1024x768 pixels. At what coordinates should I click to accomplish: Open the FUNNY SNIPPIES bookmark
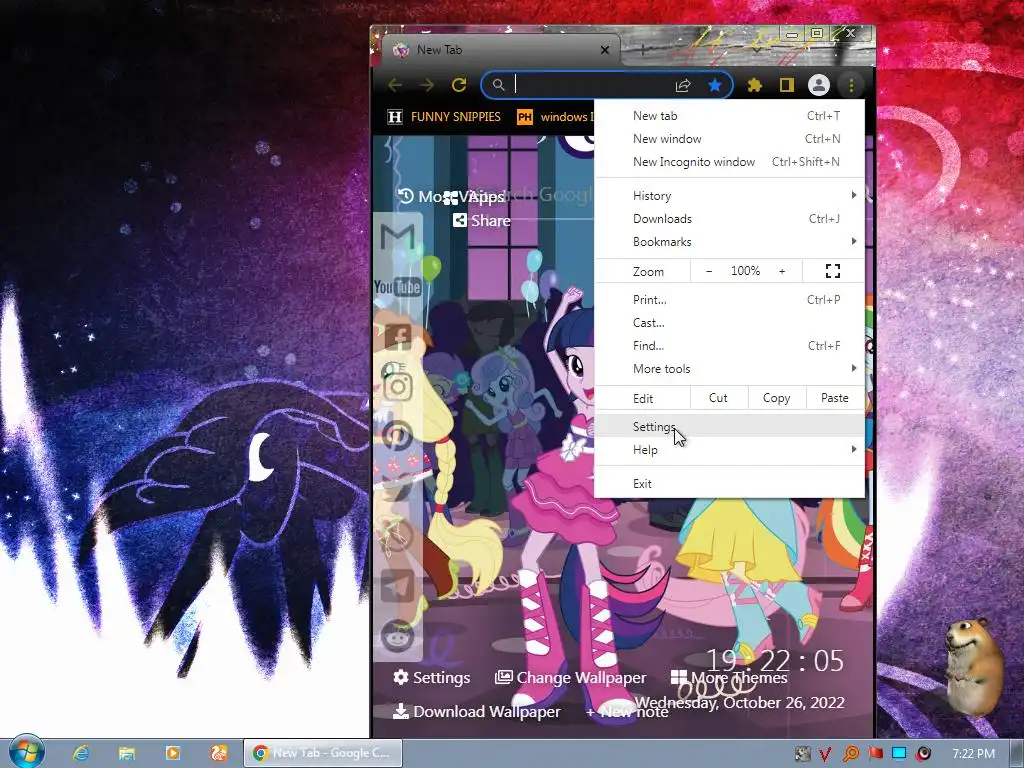click(x=444, y=117)
